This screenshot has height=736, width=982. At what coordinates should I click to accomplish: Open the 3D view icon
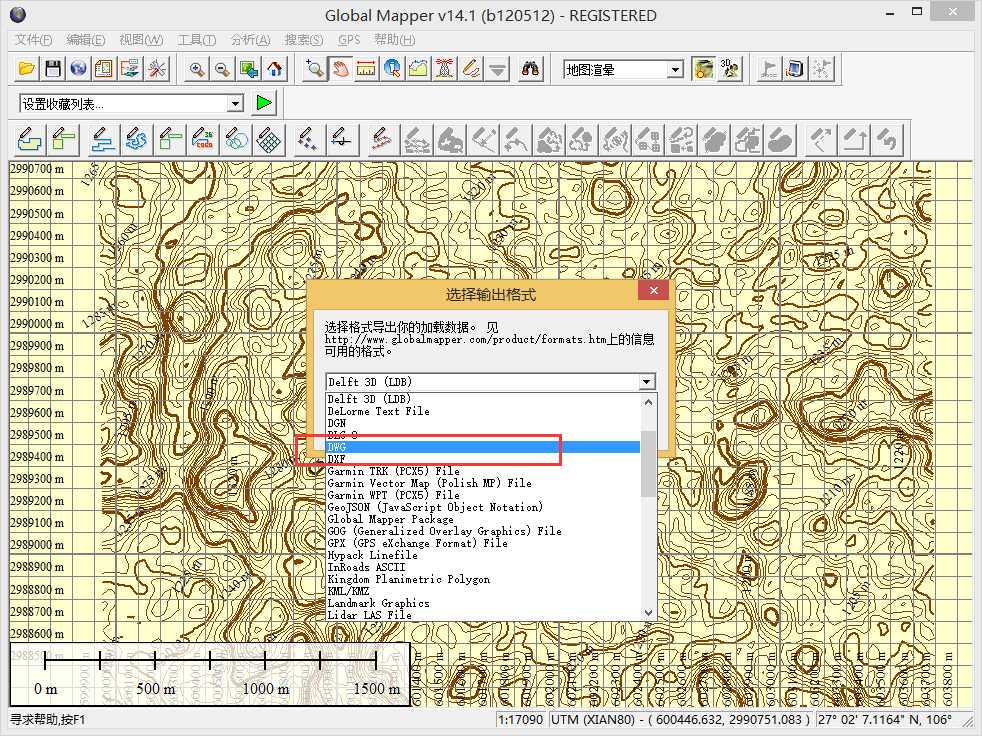tap(730, 69)
